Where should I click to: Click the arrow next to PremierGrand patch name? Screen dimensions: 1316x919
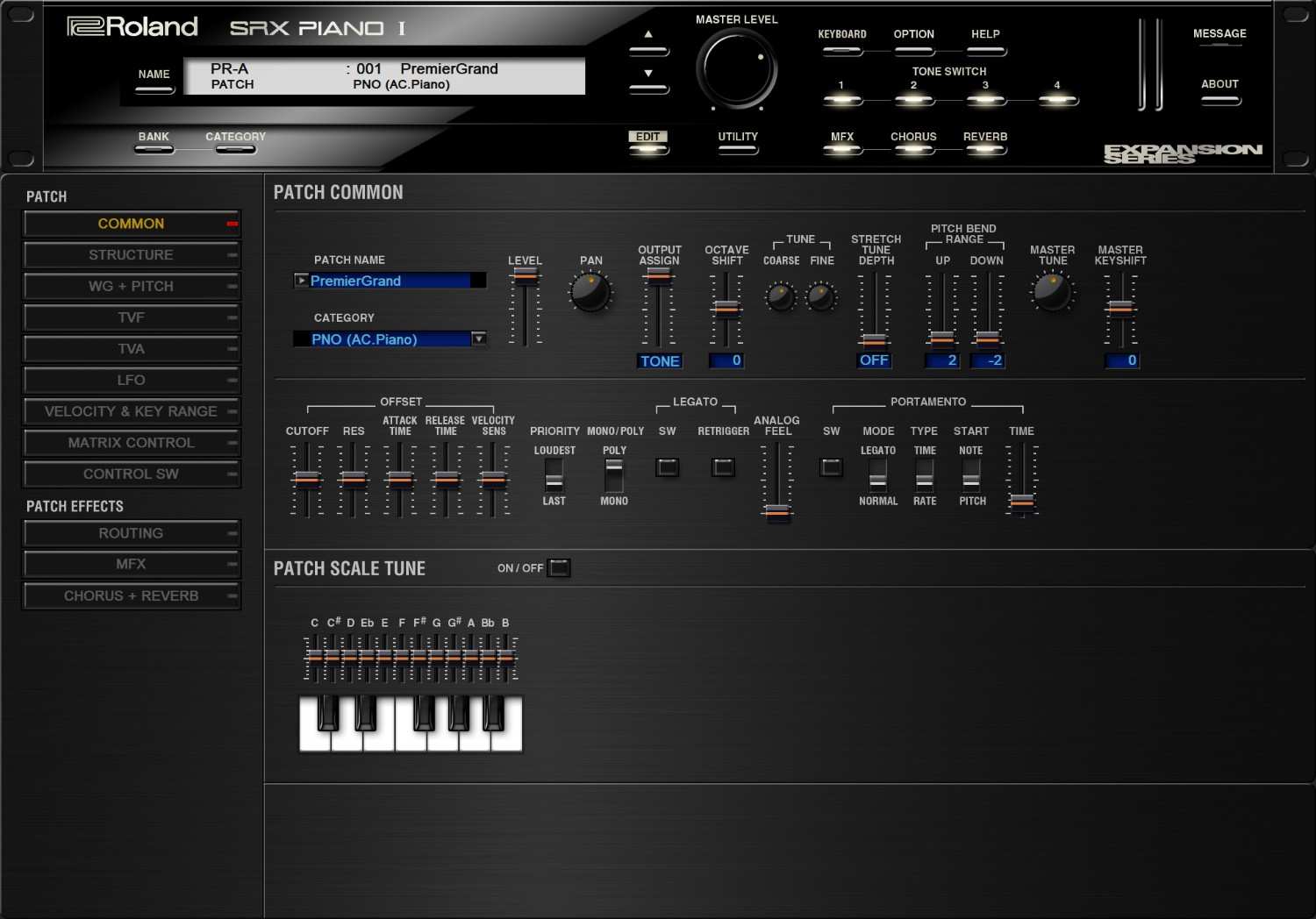click(x=301, y=280)
